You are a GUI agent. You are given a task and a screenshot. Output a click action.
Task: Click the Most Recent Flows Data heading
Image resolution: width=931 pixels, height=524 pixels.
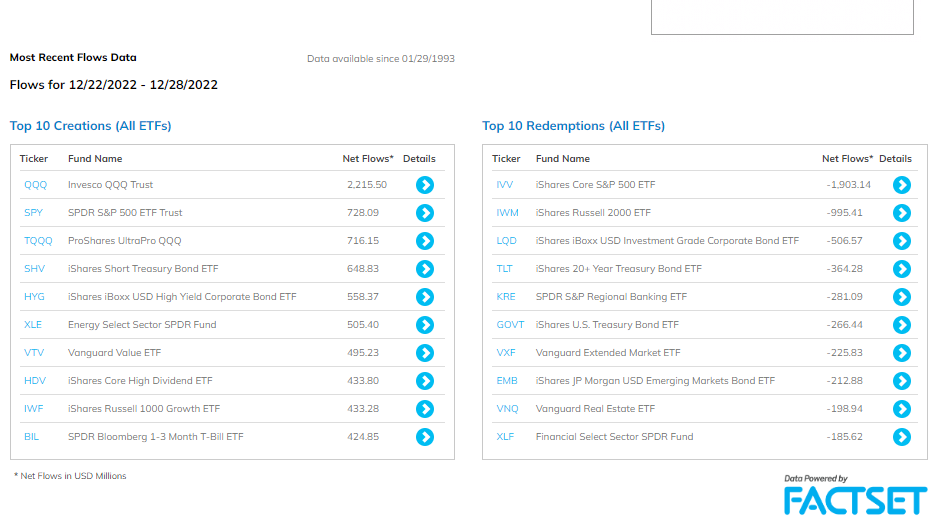pos(73,58)
